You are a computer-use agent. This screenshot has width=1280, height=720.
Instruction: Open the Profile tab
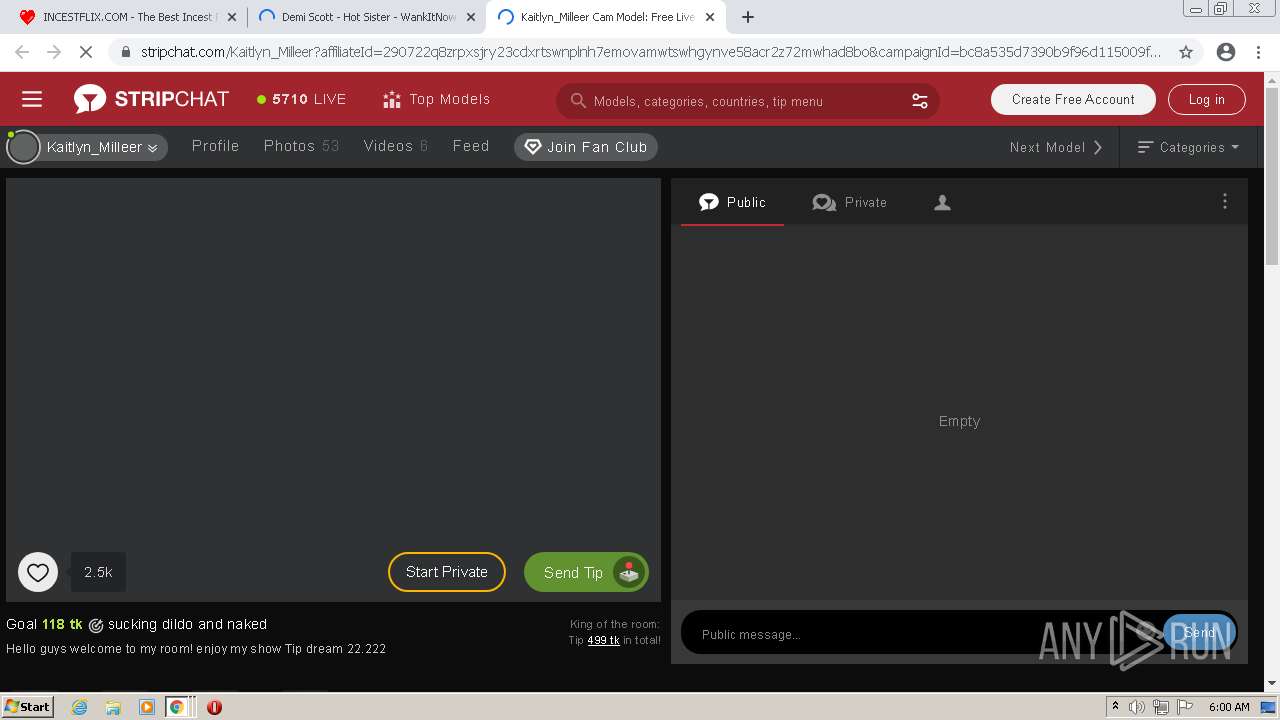pyautogui.click(x=216, y=146)
